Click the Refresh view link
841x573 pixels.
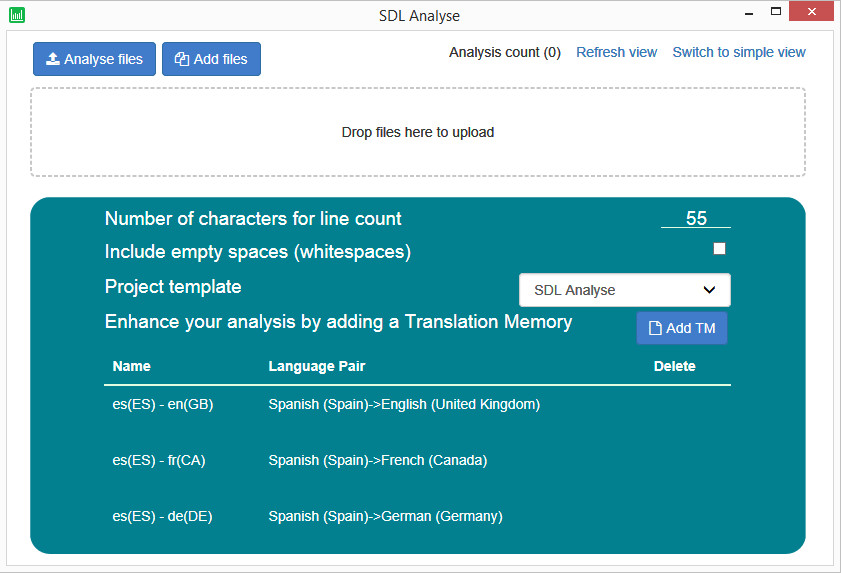coord(616,52)
